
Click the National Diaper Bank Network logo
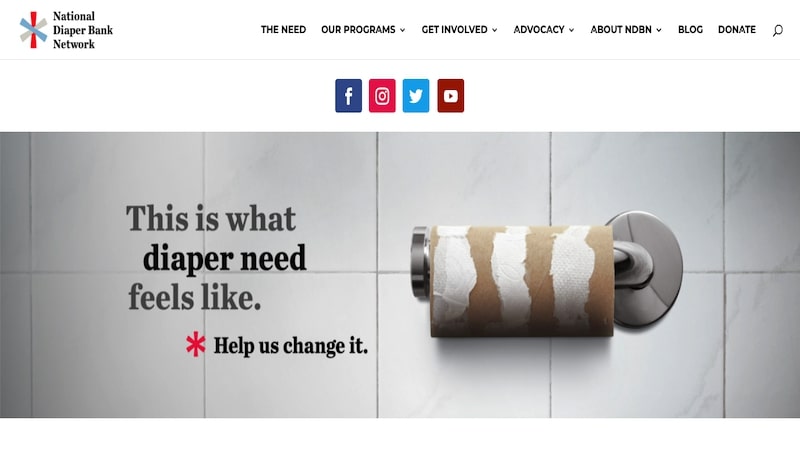[66, 30]
